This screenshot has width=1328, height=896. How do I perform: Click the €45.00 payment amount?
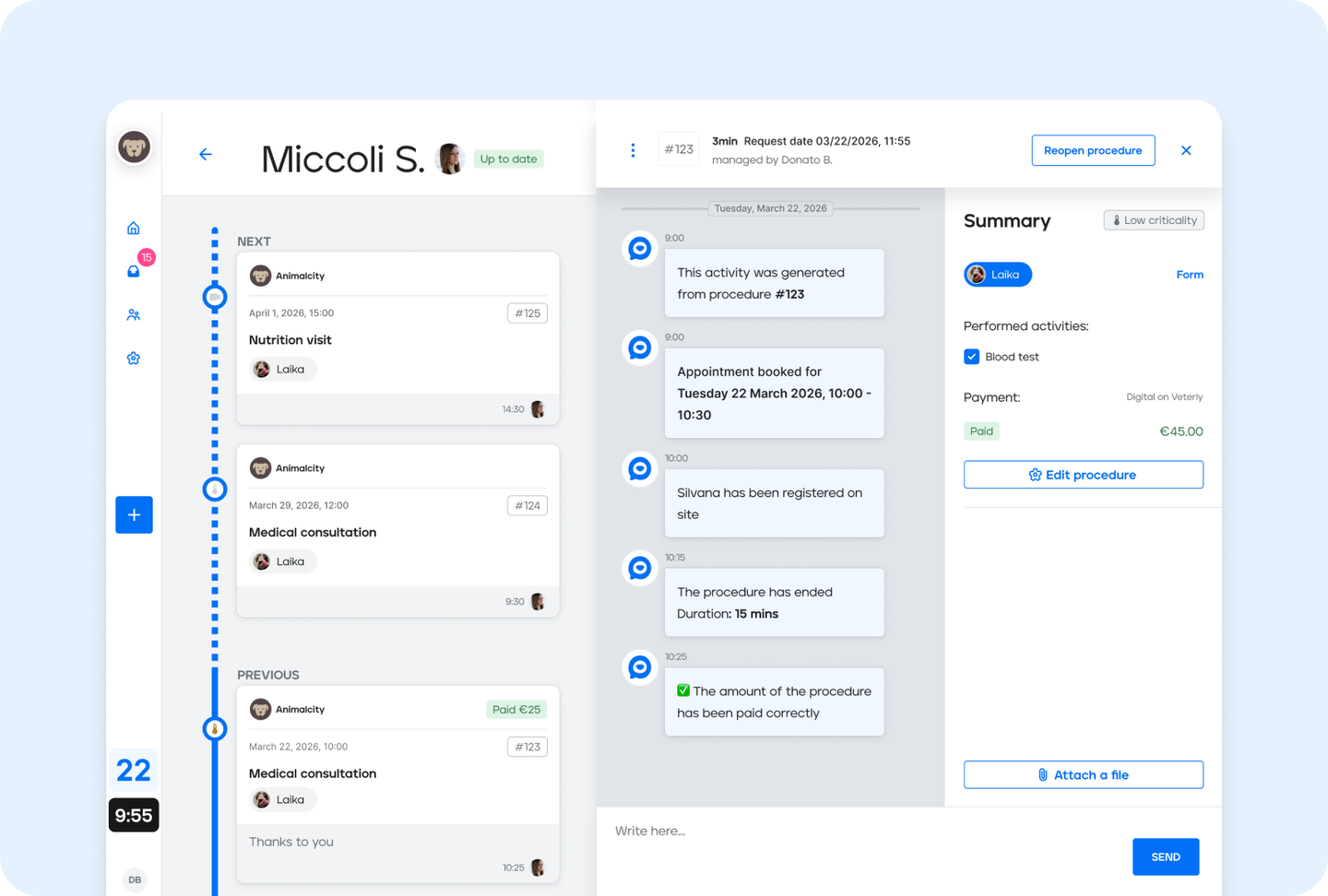coord(1180,431)
